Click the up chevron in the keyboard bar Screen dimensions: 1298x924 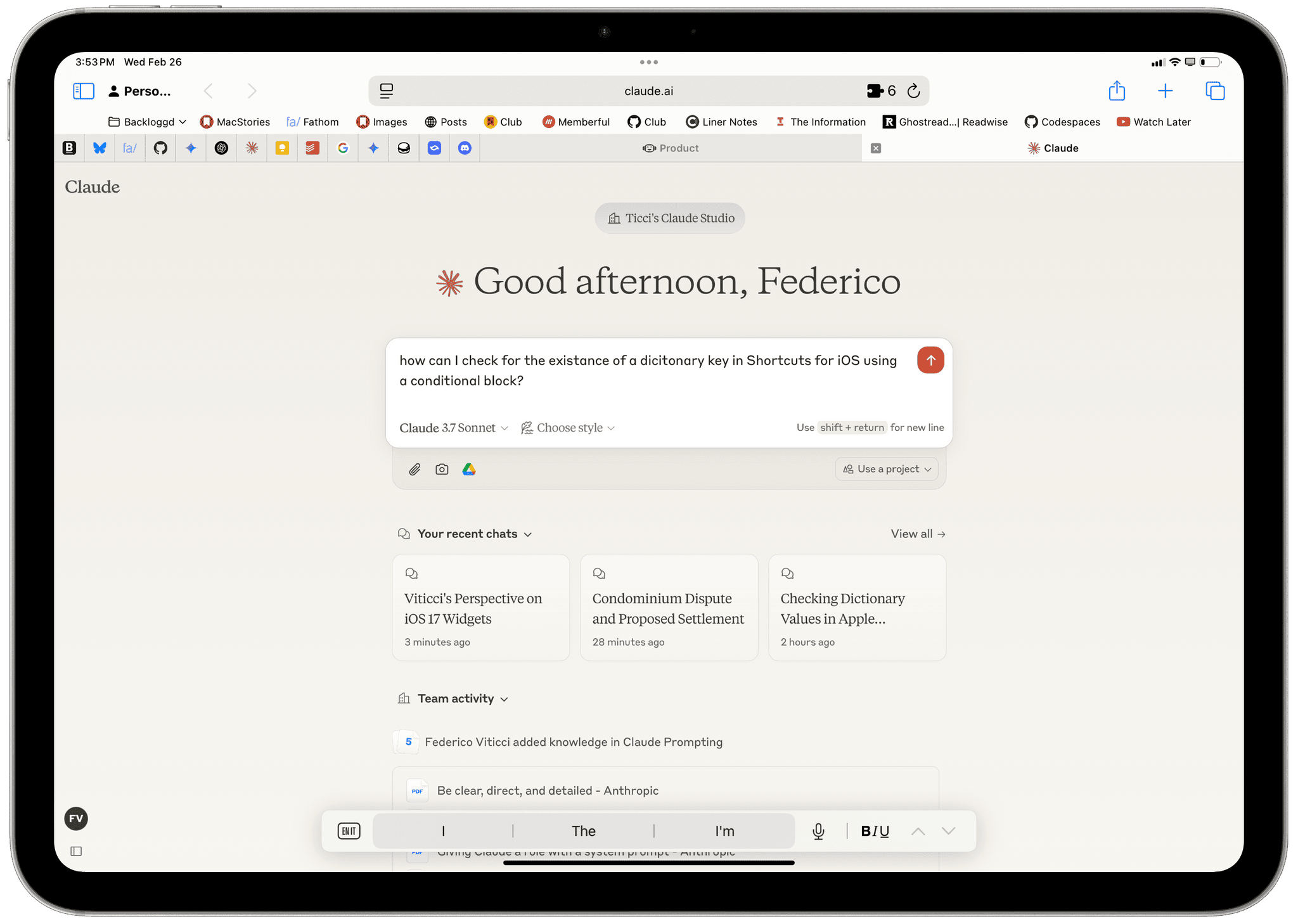pos(918,831)
